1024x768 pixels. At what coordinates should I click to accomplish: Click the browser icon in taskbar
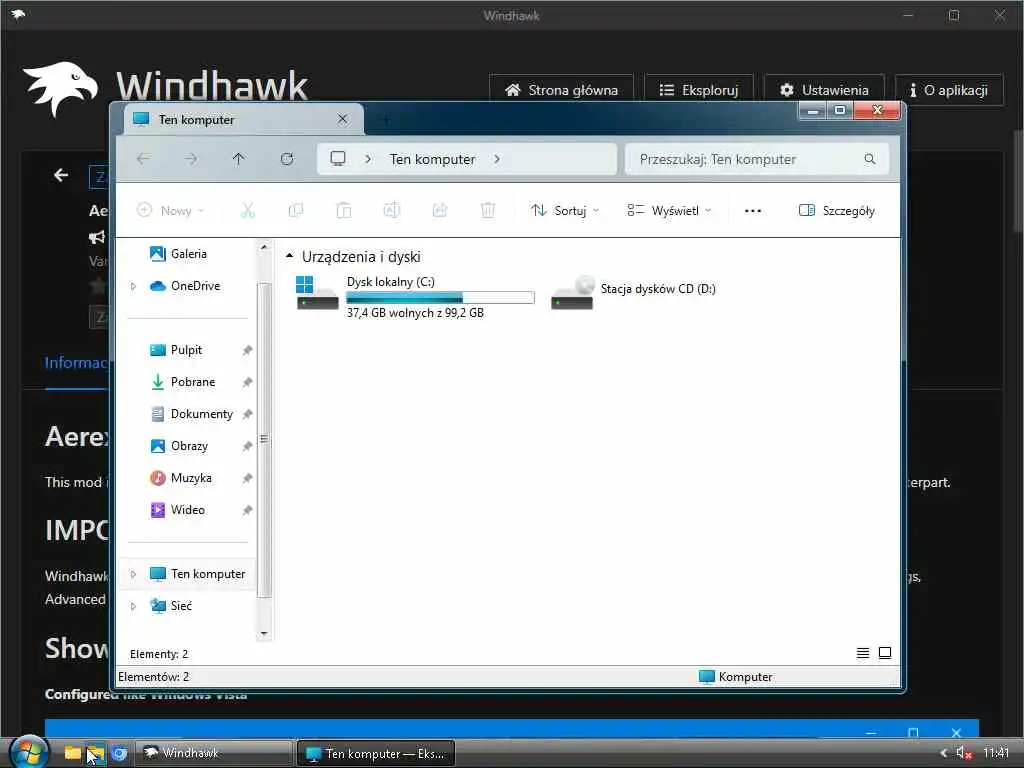(x=119, y=753)
